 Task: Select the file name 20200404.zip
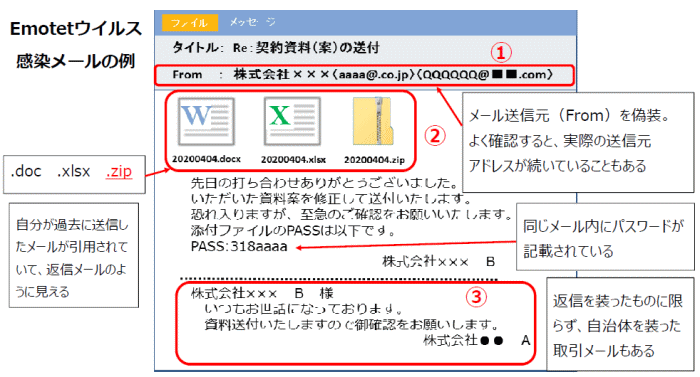coord(374,159)
